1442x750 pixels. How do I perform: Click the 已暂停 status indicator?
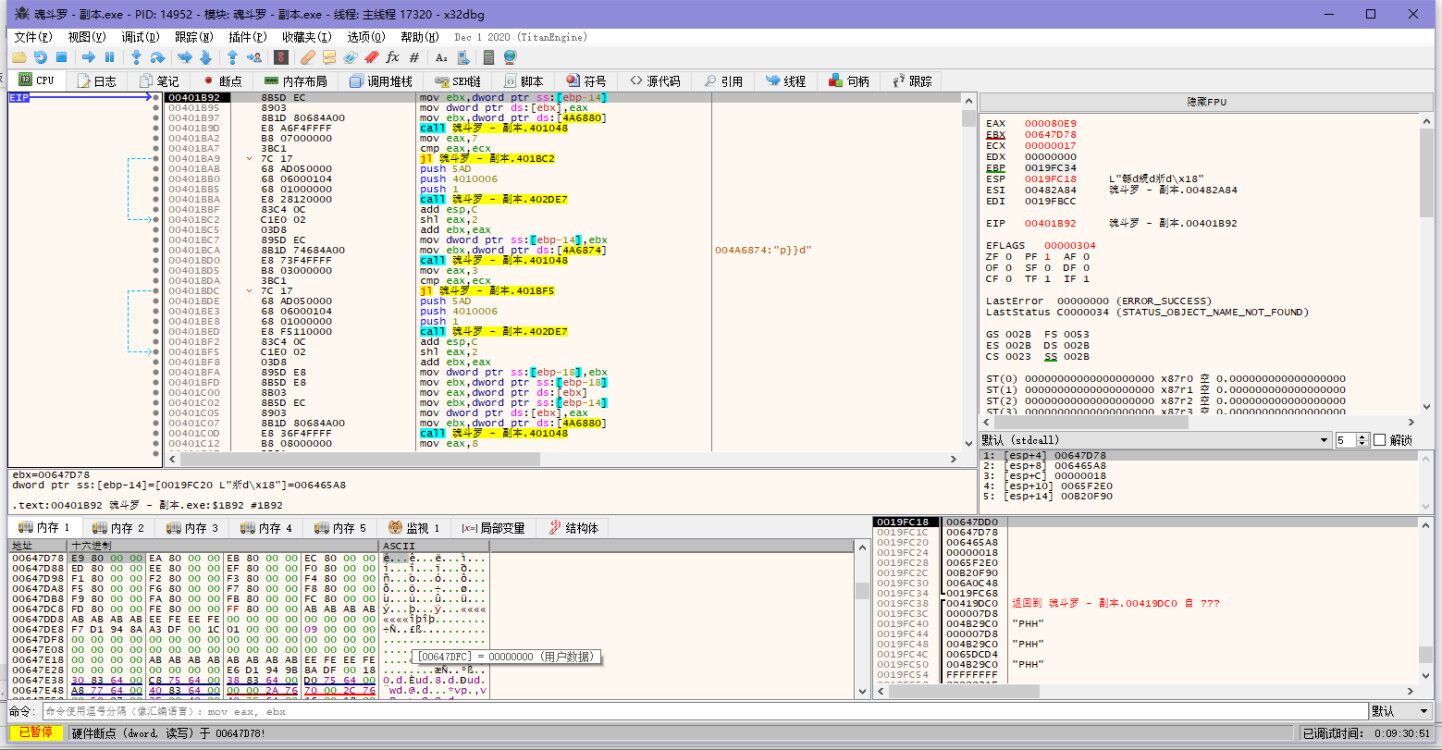(x=37, y=733)
